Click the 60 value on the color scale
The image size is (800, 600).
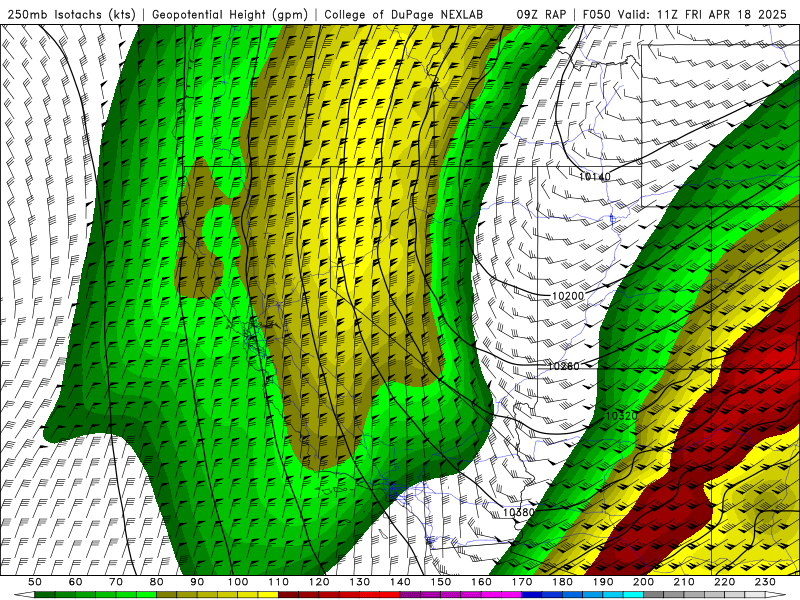click(x=76, y=582)
